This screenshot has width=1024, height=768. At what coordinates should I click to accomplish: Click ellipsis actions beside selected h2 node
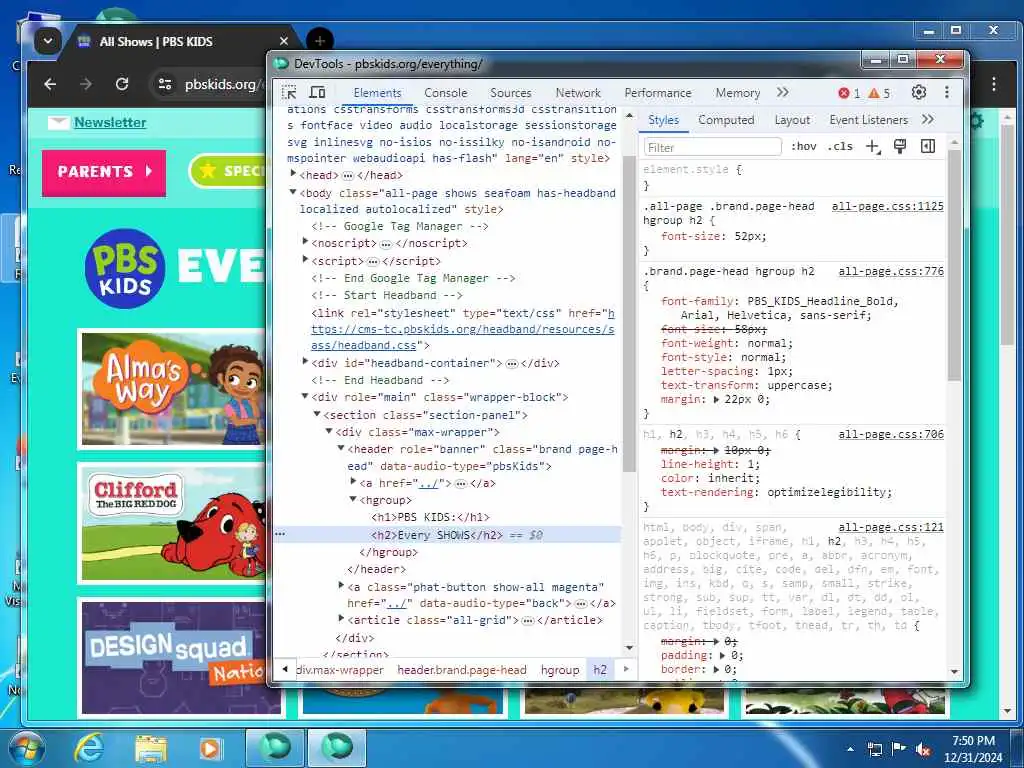[280, 534]
